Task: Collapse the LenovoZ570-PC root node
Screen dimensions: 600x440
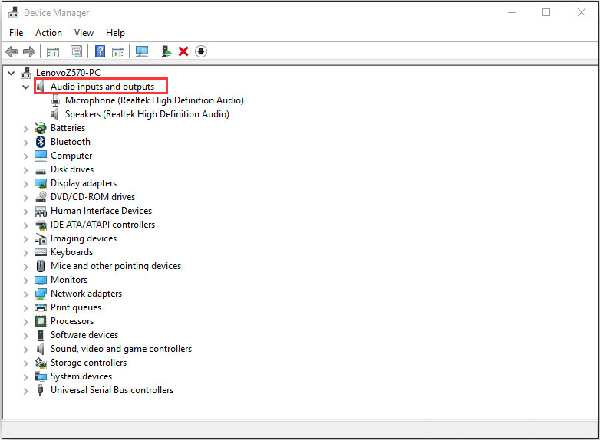Action: (x=11, y=72)
